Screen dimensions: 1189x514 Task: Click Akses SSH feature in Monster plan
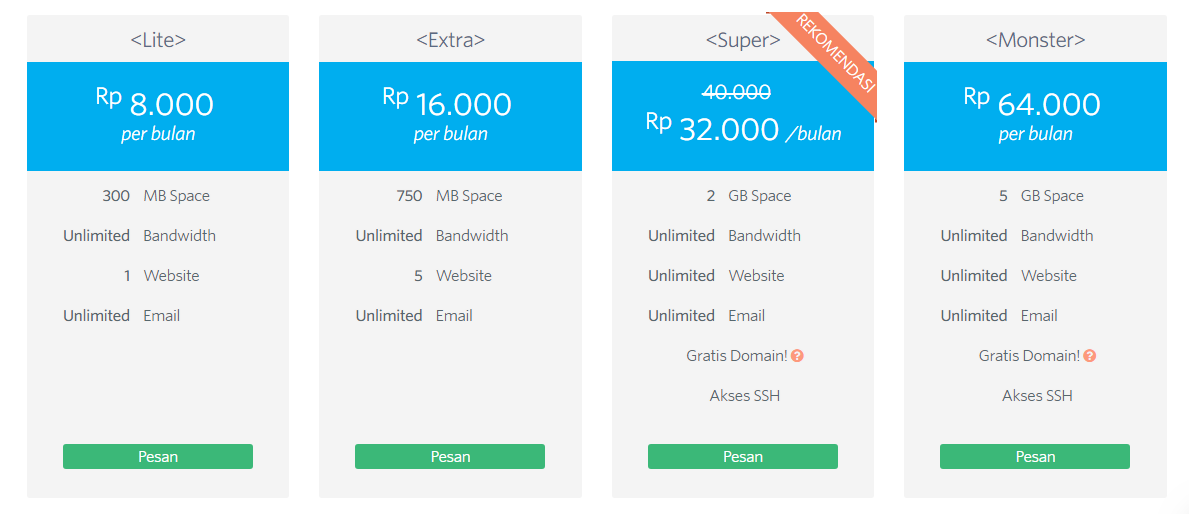point(1037,396)
